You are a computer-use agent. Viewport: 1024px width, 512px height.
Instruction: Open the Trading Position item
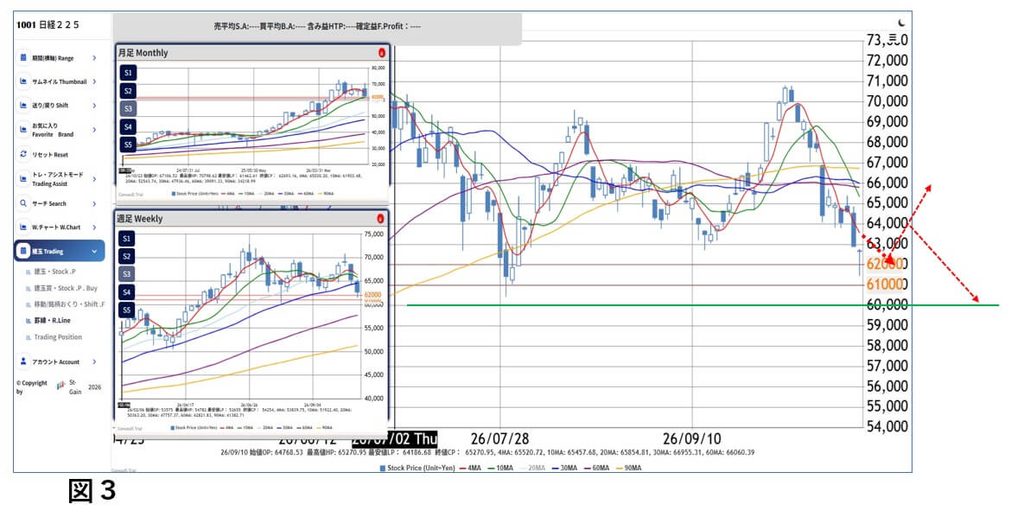pos(57,337)
